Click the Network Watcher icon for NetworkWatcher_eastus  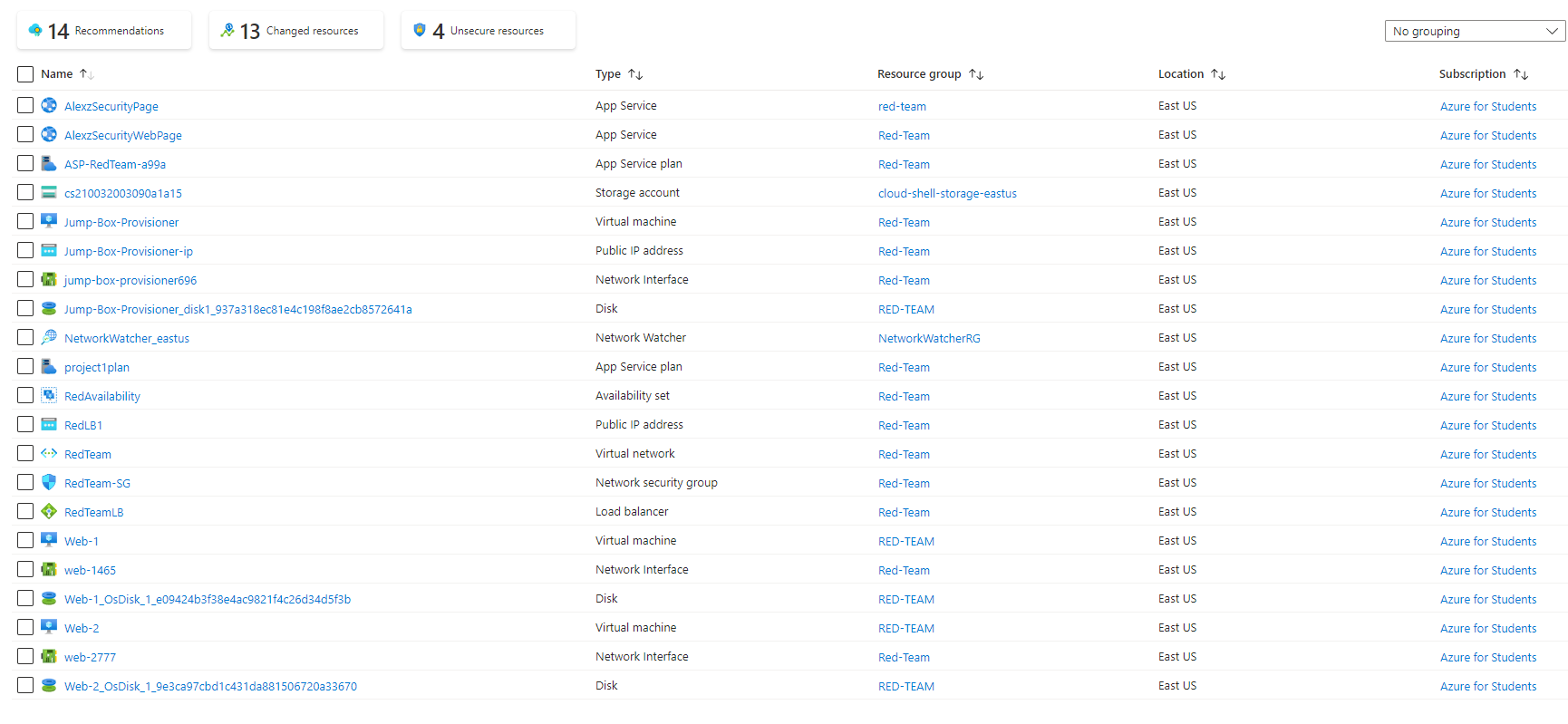point(49,337)
